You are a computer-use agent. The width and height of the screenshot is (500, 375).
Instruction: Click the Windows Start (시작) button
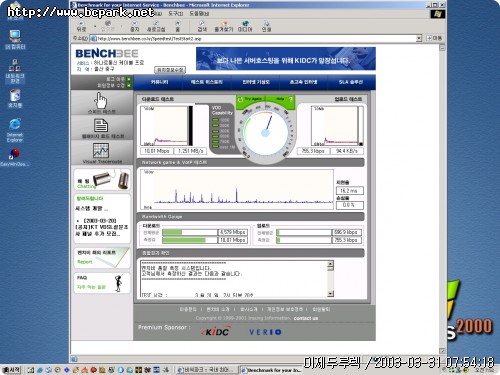pos(12,370)
